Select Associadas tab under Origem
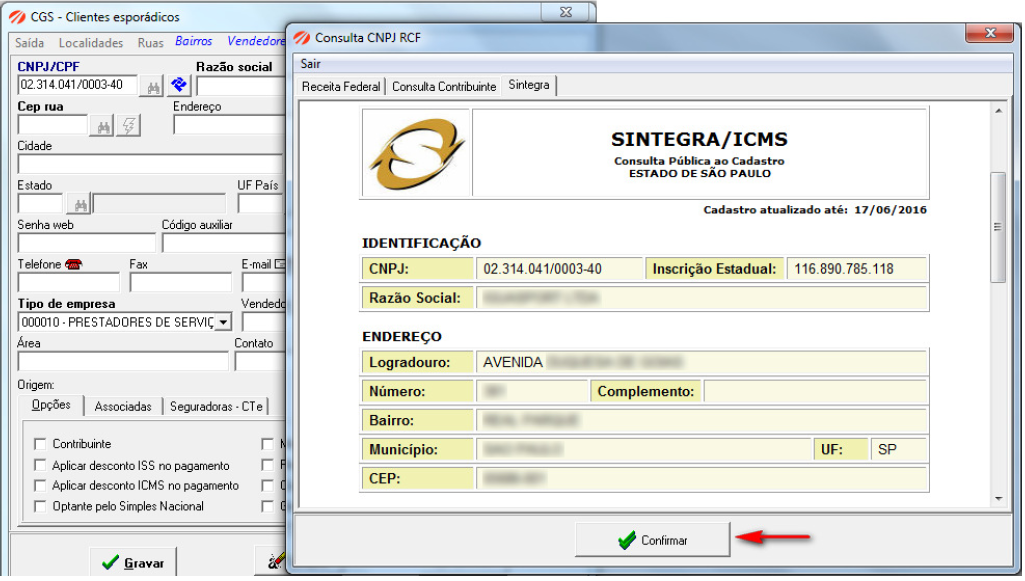Image resolution: width=1025 pixels, height=581 pixels. (123, 407)
